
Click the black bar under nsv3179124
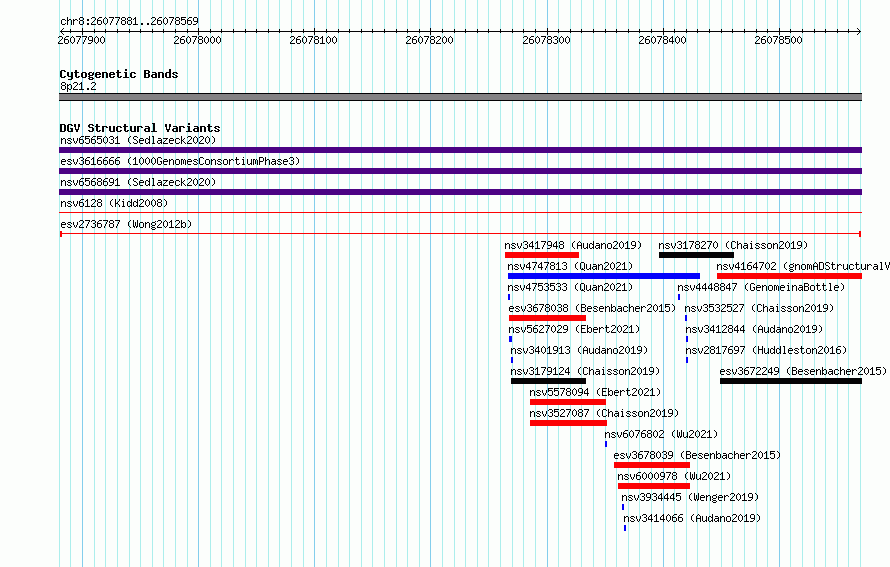548,381
